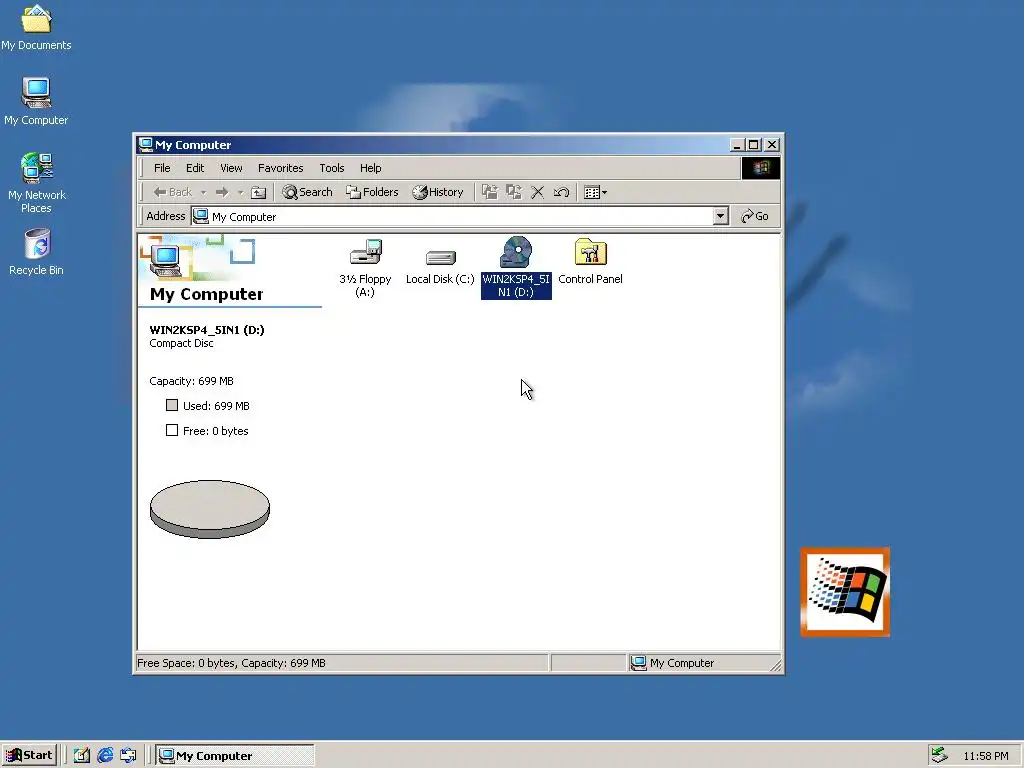Click the Free space white legend swatch
The width and height of the screenshot is (1024, 768).
pyautogui.click(x=172, y=430)
